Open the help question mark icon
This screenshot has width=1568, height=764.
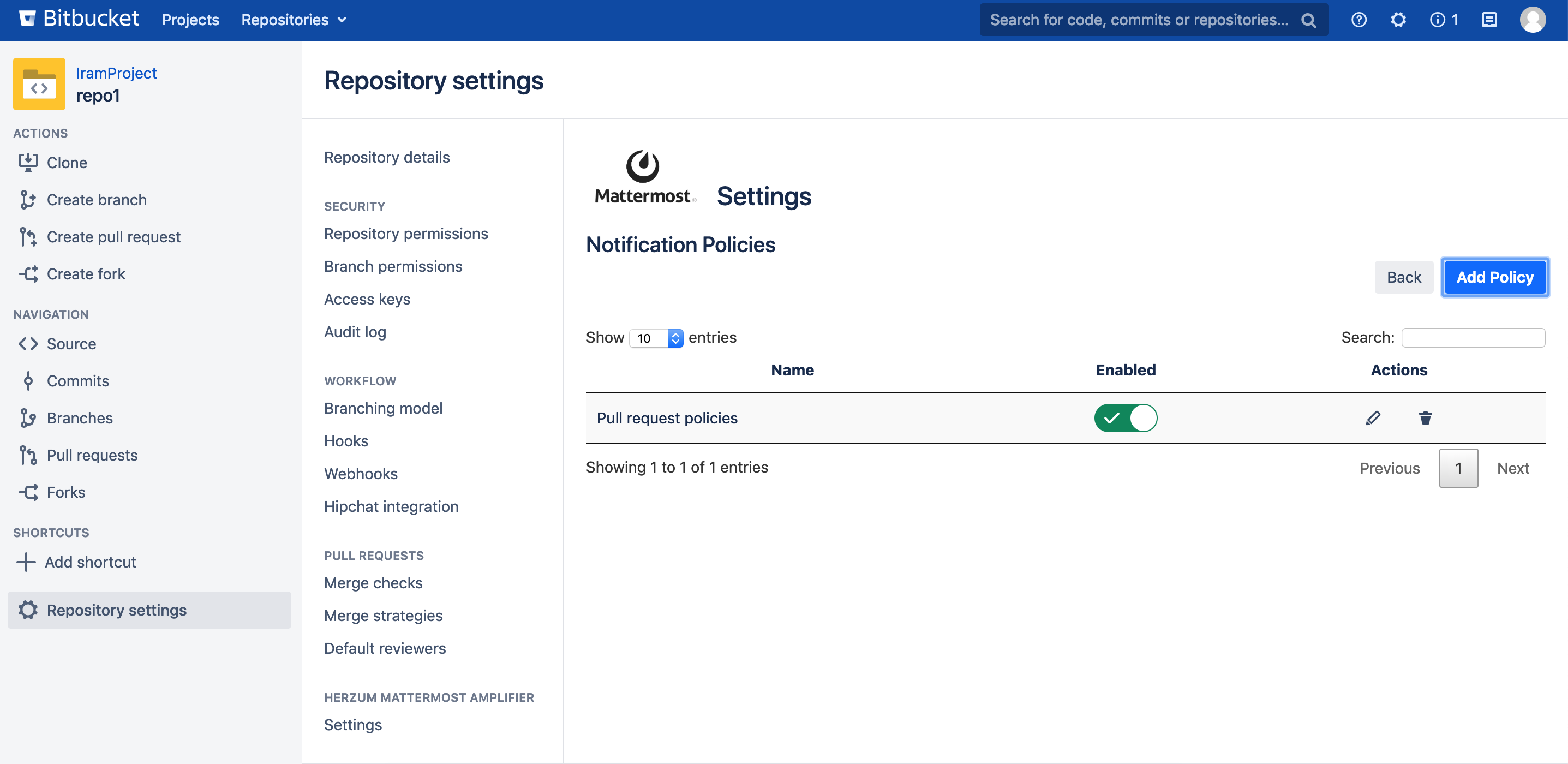tap(1358, 20)
